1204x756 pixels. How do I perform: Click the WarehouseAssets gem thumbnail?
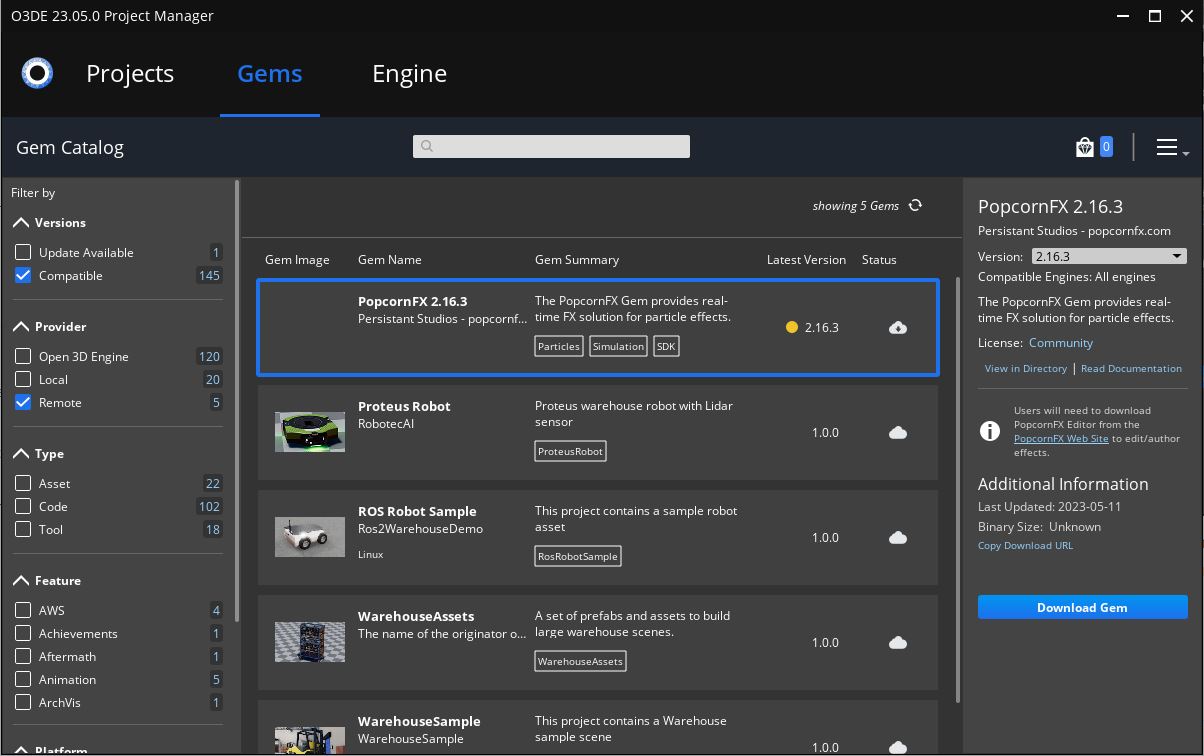(x=309, y=641)
